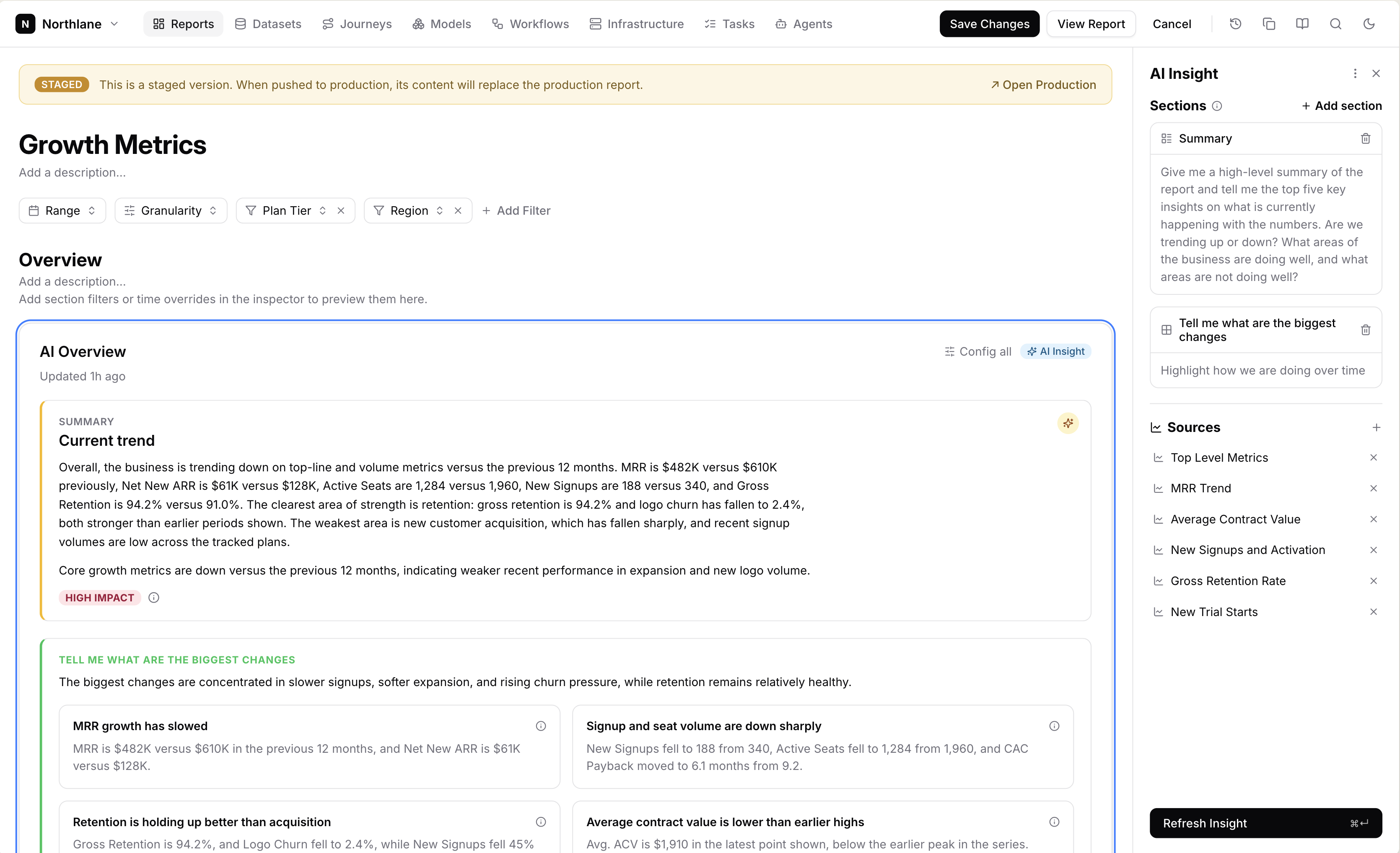Open AI Insight panel more options menu
This screenshot has width=1400, height=853.
pyautogui.click(x=1355, y=73)
